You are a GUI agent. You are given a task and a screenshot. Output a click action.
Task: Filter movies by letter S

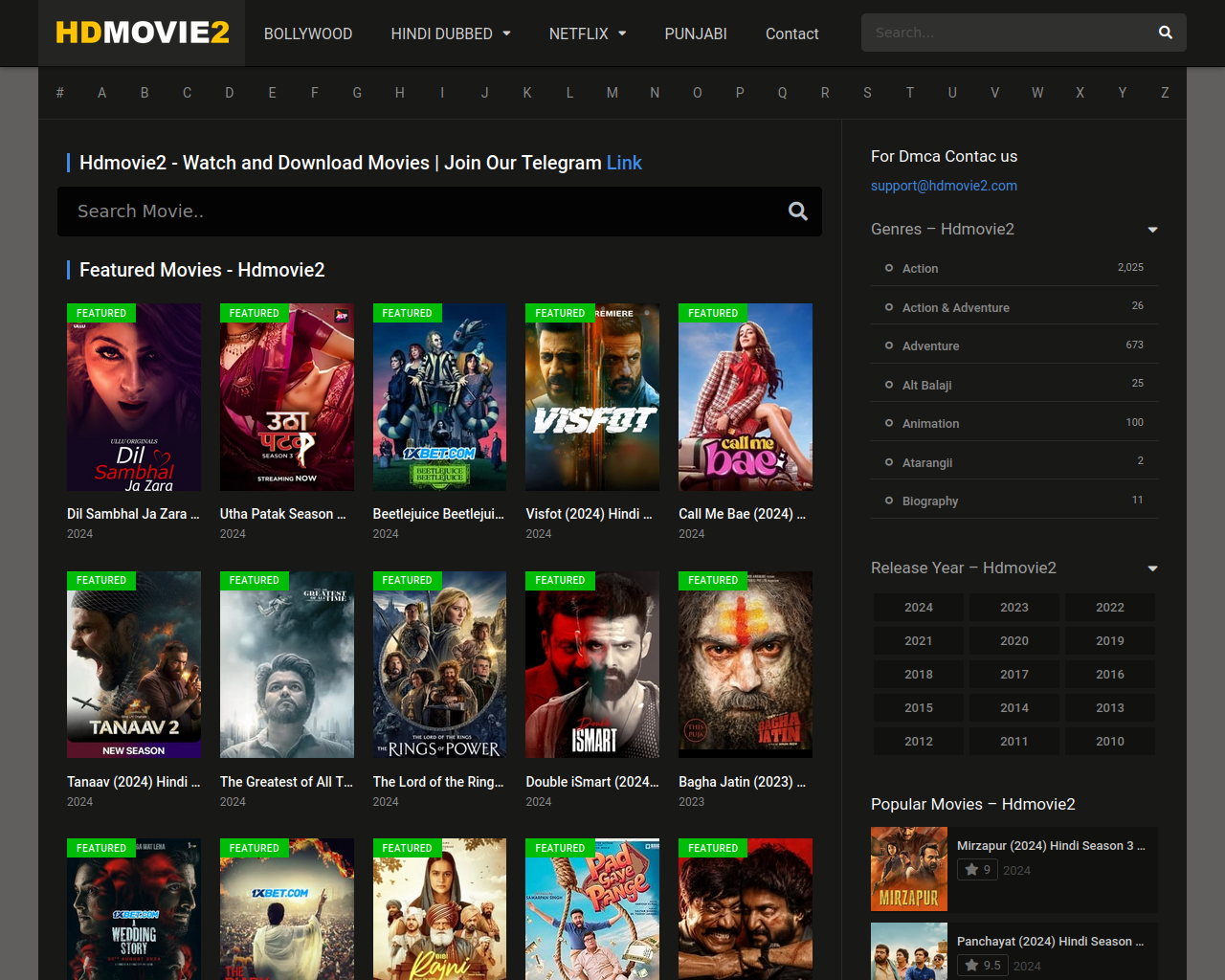click(867, 93)
